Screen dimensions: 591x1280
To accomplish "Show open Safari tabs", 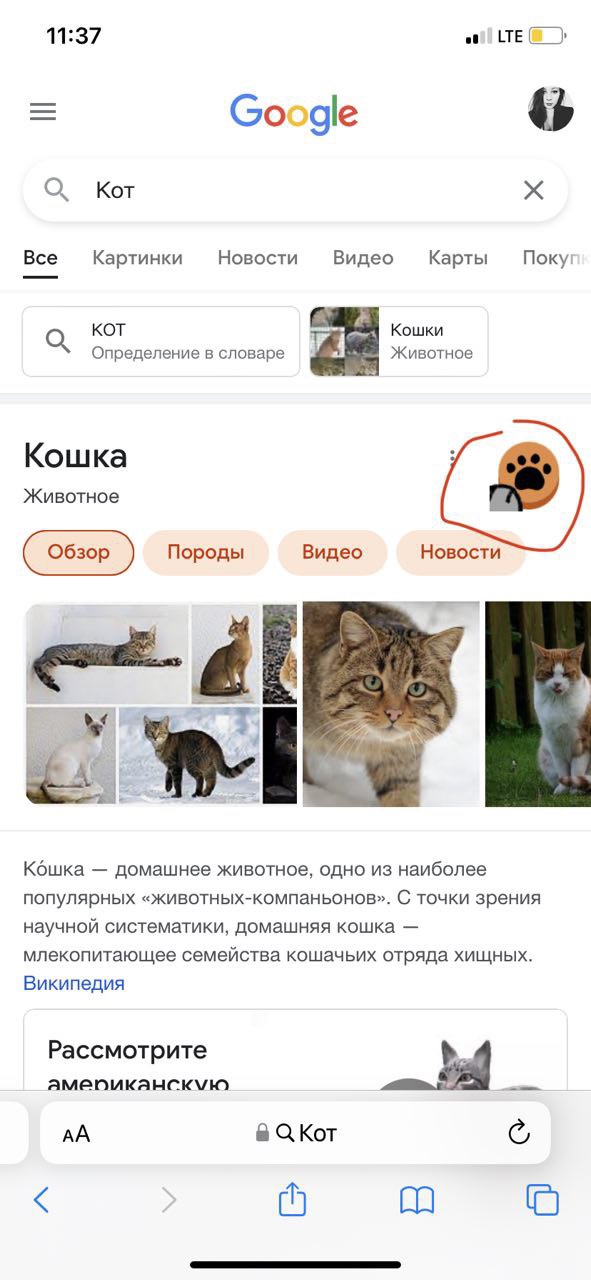I will 542,1199.
